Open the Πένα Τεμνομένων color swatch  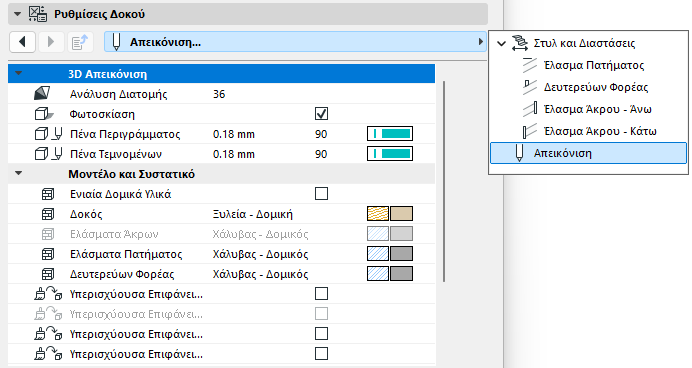coord(390,154)
